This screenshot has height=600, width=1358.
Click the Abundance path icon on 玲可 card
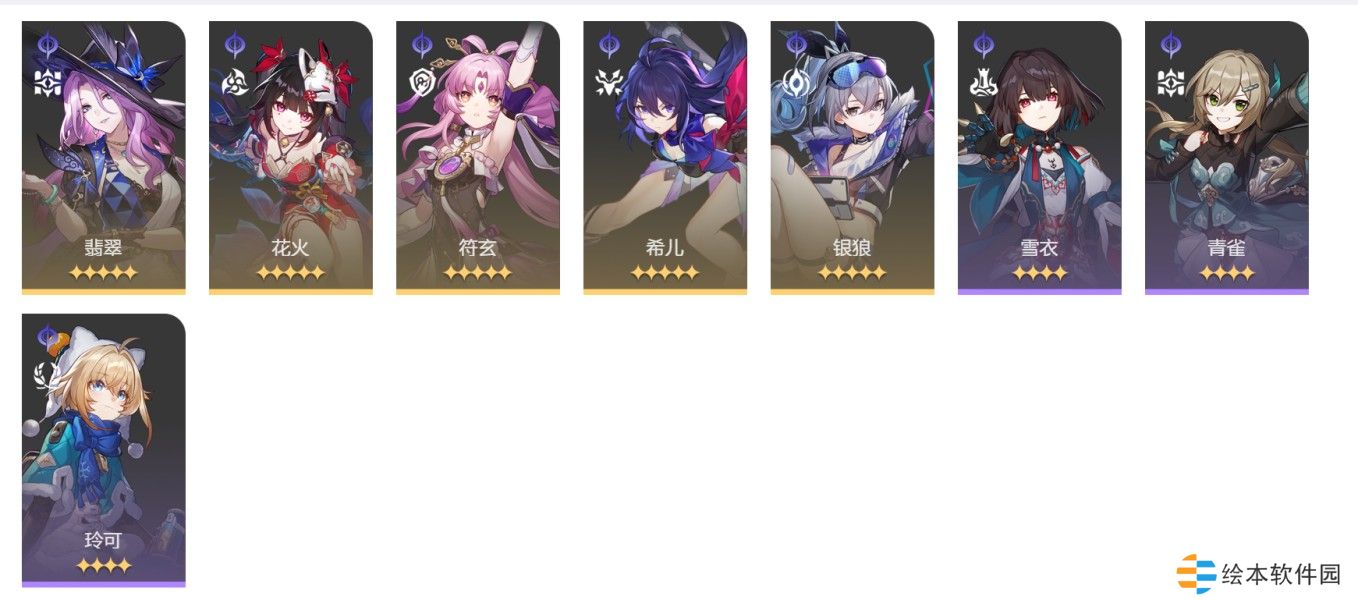48,374
